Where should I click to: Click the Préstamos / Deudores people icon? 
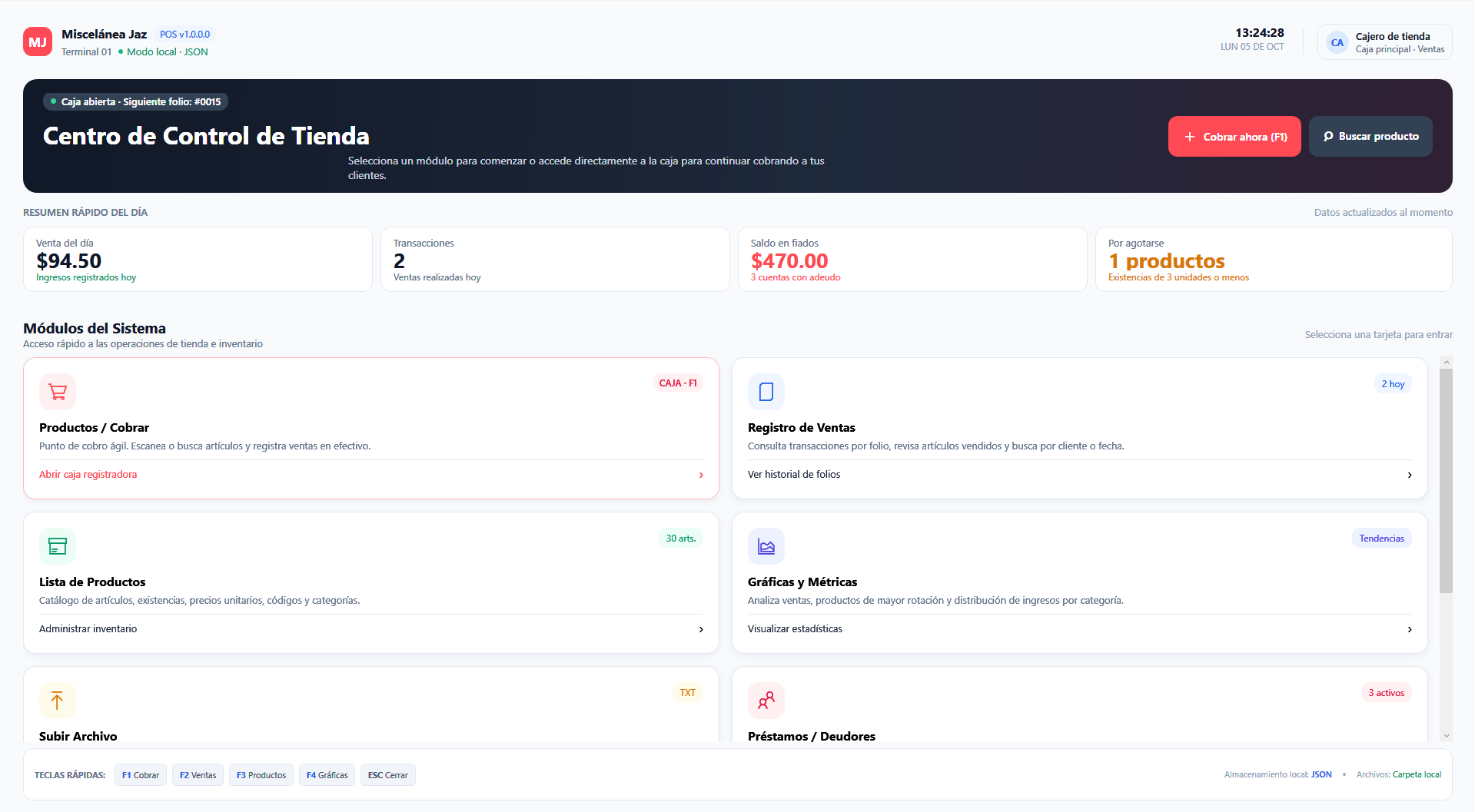(766, 701)
